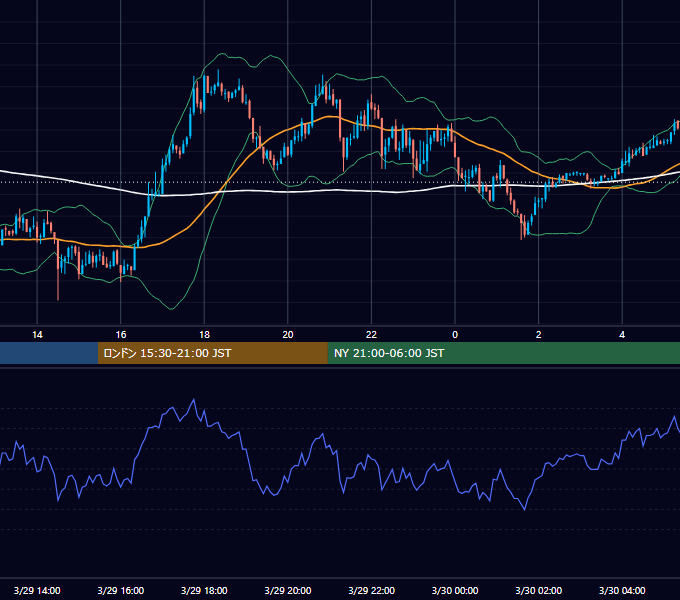Click the 3/29 14:00 label on indicator axis
The width and height of the screenshot is (680, 600).
click(37, 590)
